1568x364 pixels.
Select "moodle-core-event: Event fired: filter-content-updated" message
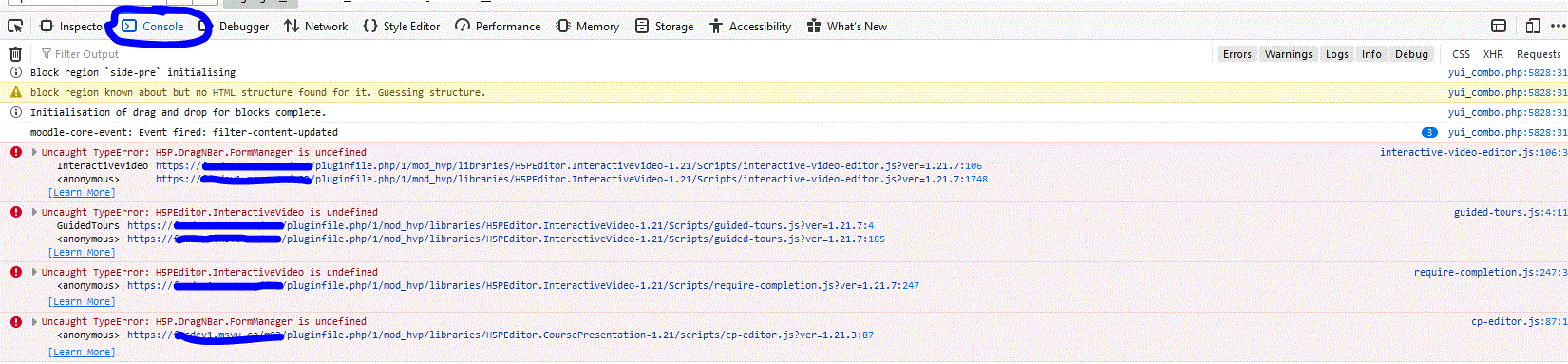coord(184,132)
